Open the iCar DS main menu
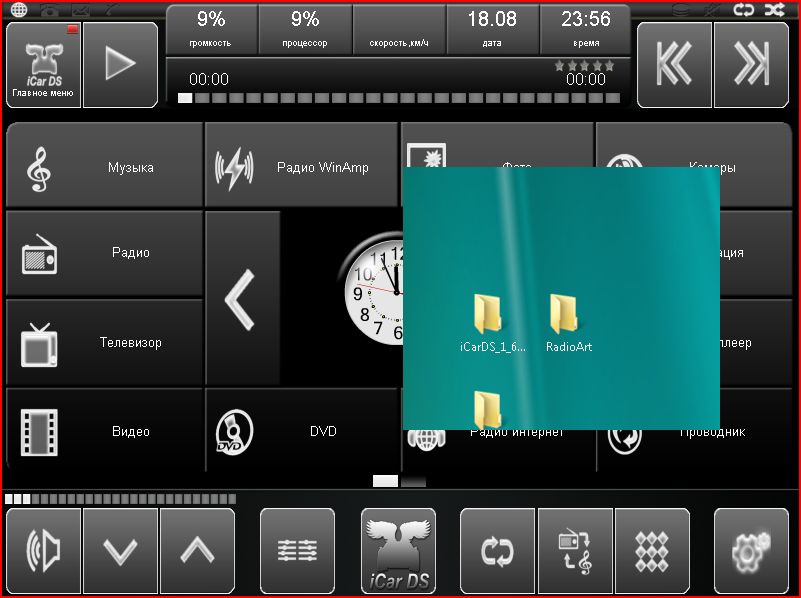The image size is (801, 598). 44,65
